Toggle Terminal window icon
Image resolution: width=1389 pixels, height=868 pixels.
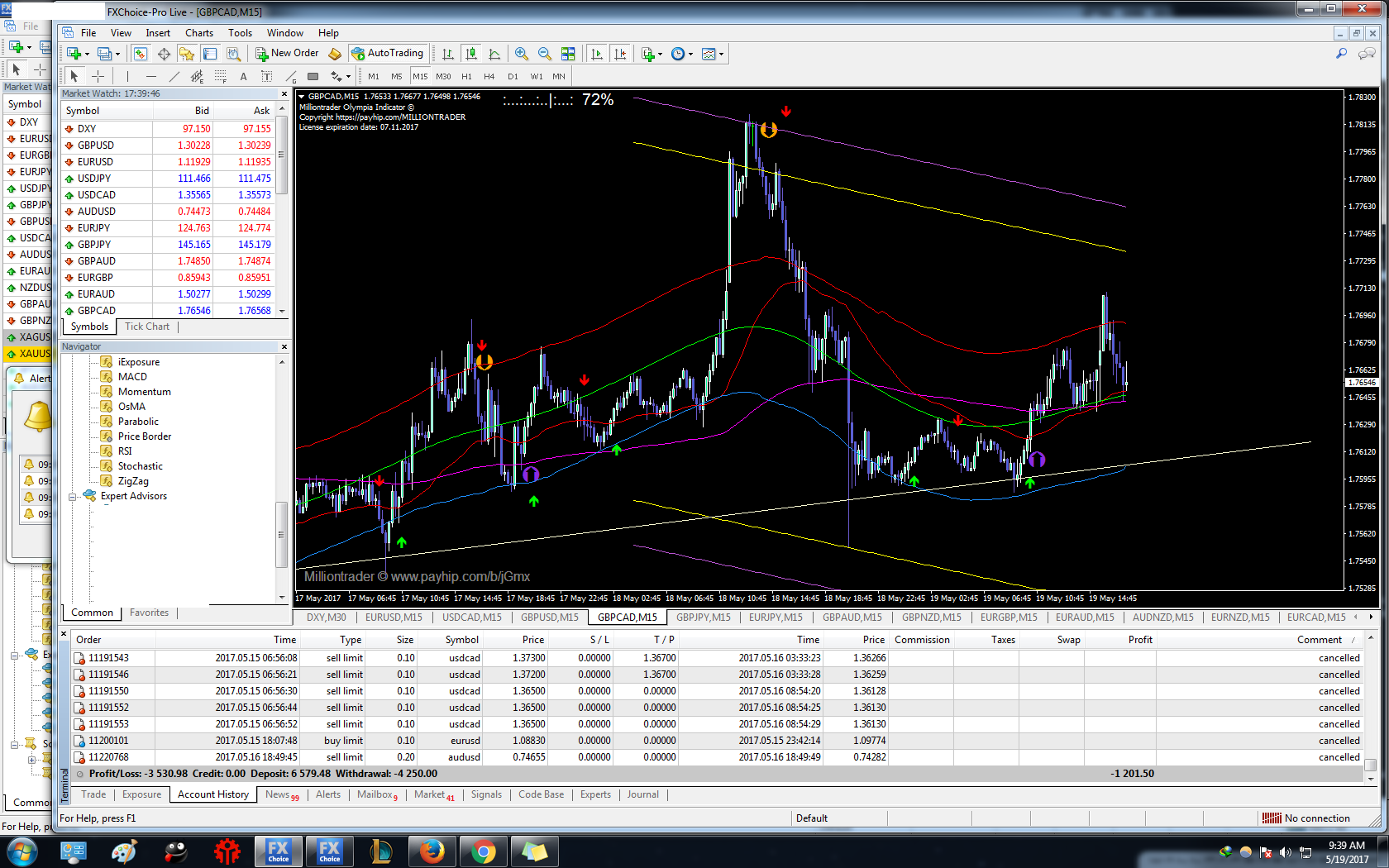(x=210, y=54)
